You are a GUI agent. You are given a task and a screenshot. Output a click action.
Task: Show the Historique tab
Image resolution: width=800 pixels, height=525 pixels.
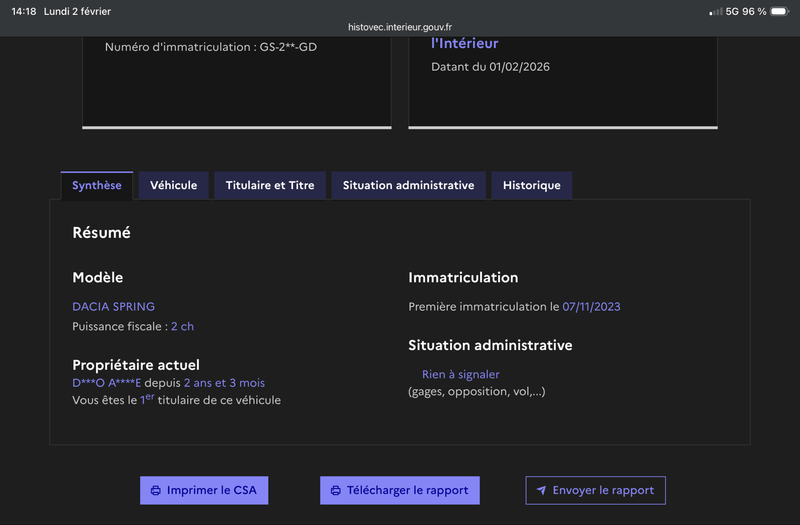click(531, 185)
